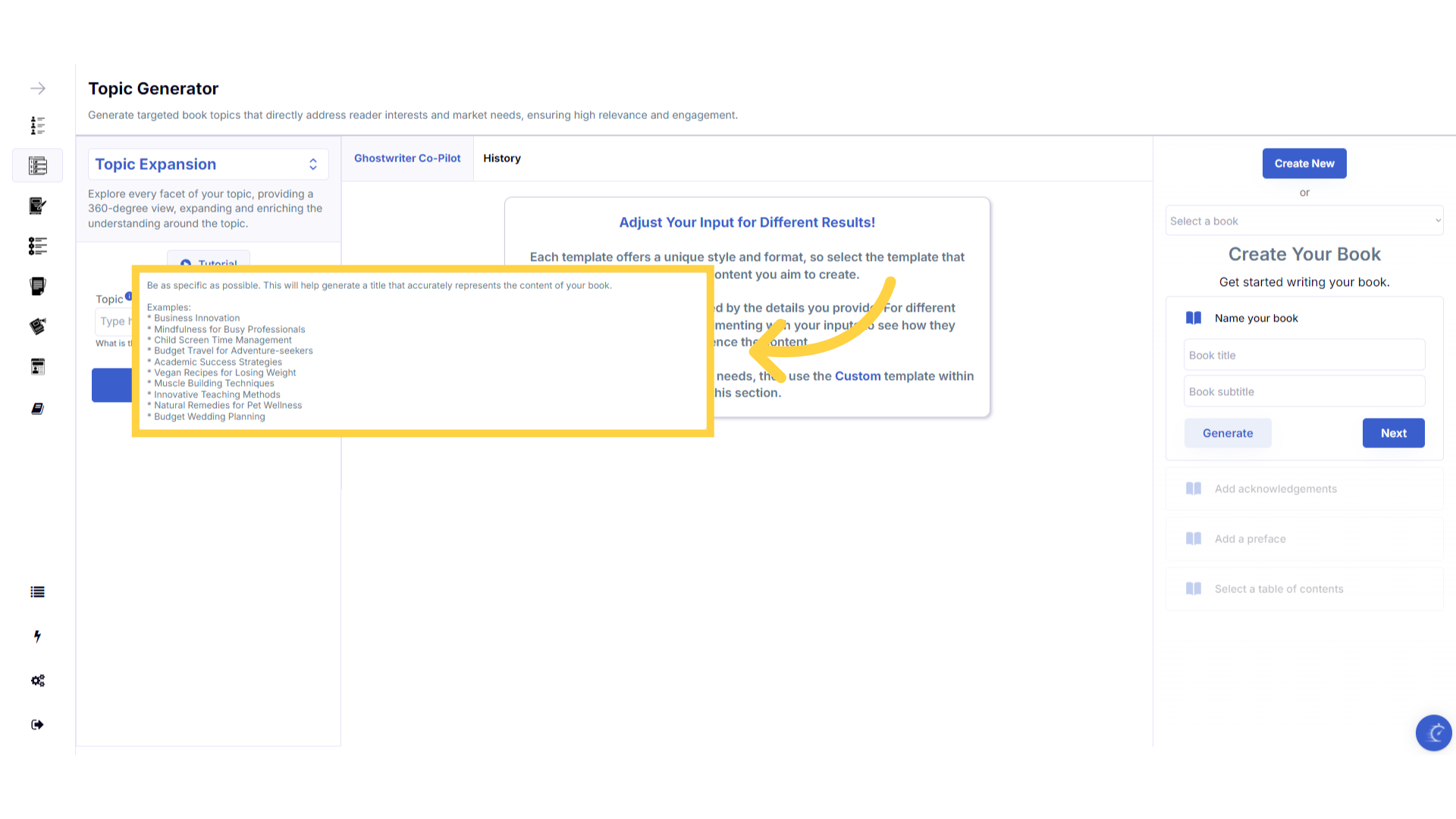
Task: Open settings via the gears icon
Action: pyautogui.click(x=37, y=680)
